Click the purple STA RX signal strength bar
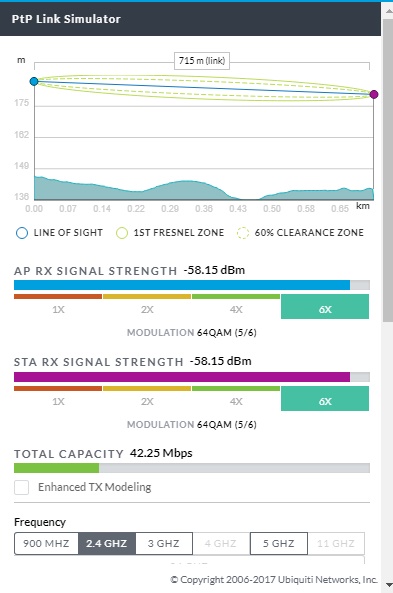This screenshot has height=593, width=393. coord(182,377)
